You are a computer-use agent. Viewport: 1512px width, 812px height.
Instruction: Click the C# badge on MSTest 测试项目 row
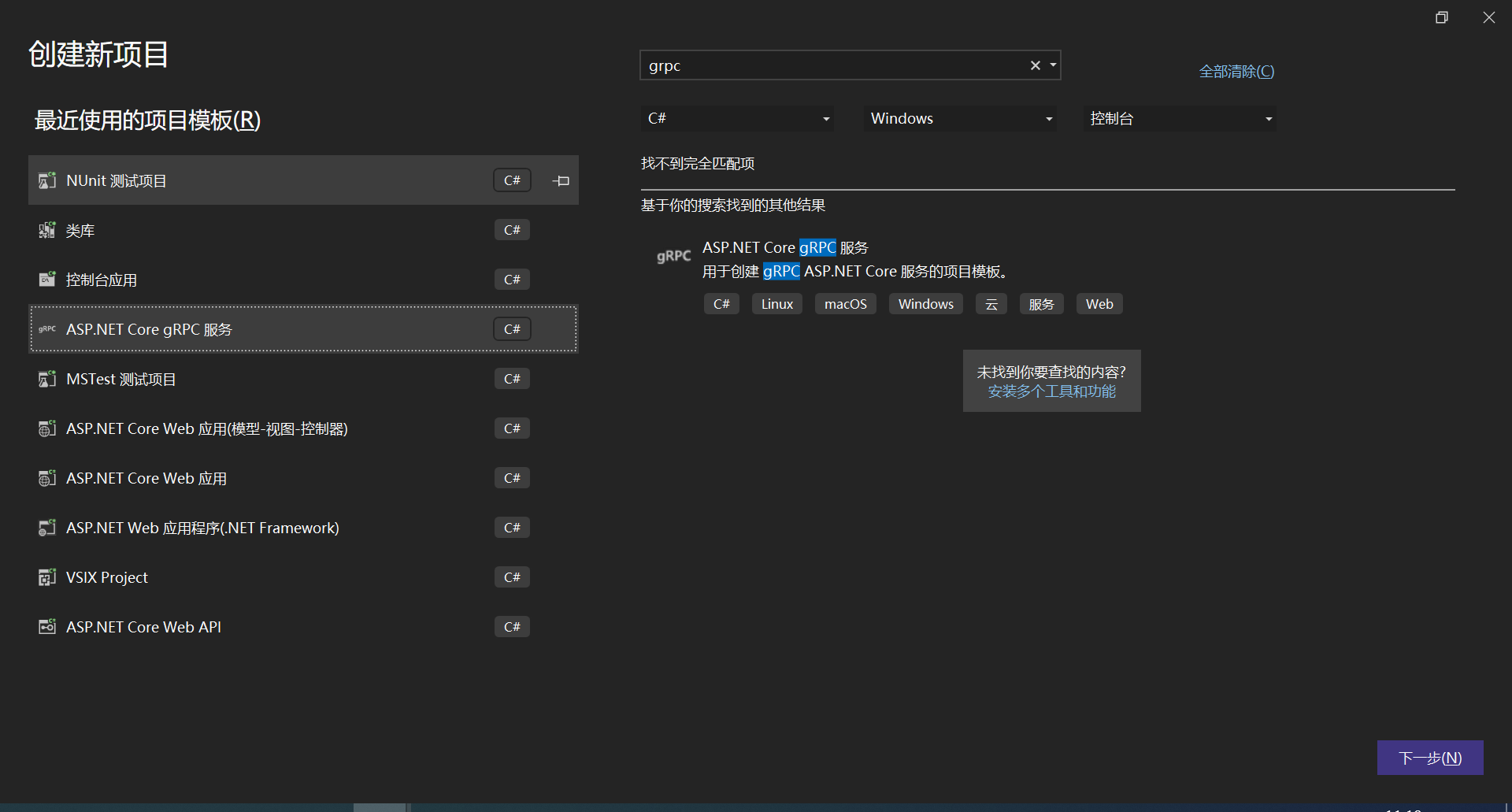tap(512, 379)
